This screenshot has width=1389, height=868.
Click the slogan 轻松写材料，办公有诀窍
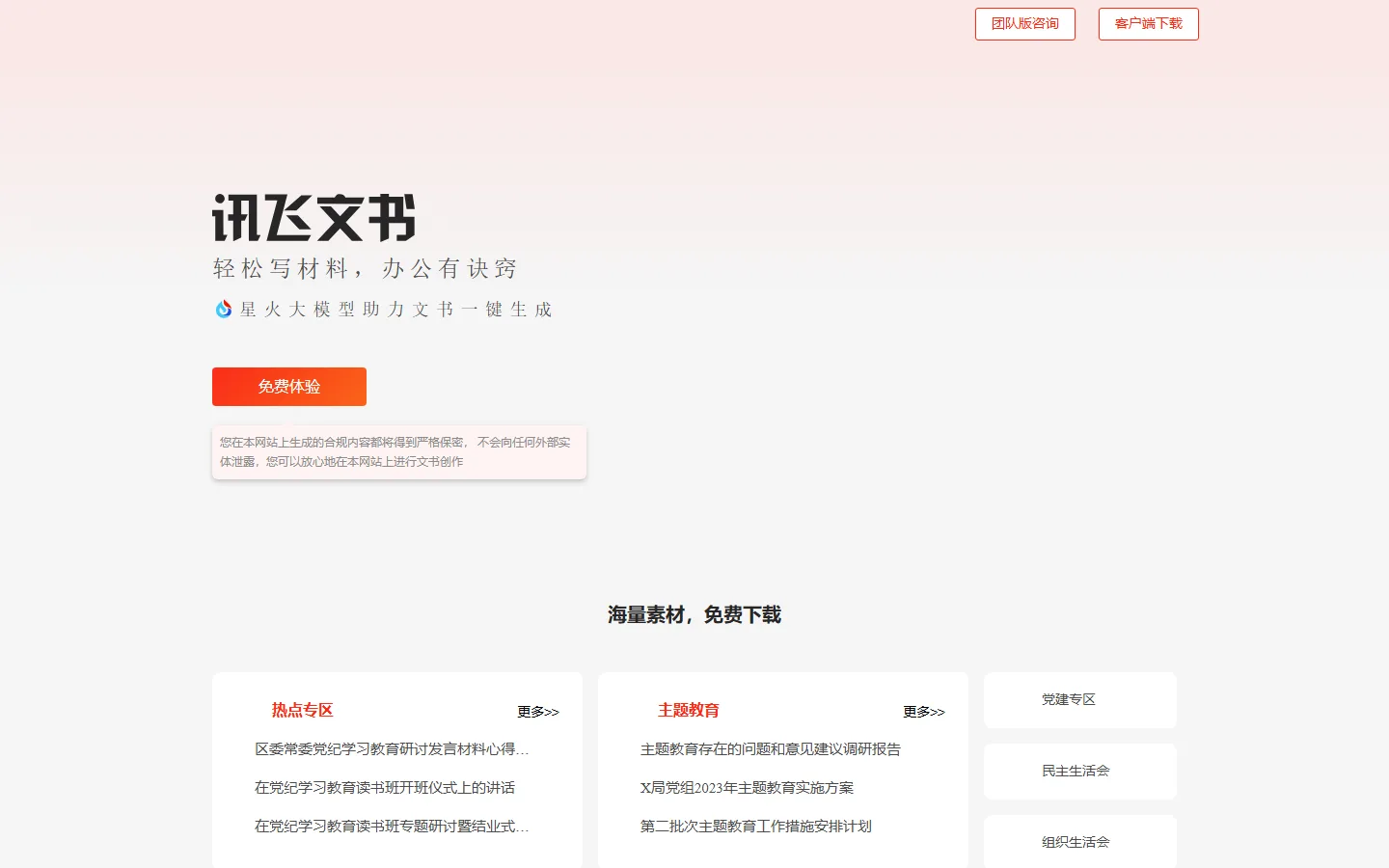(x=366, y=269)
